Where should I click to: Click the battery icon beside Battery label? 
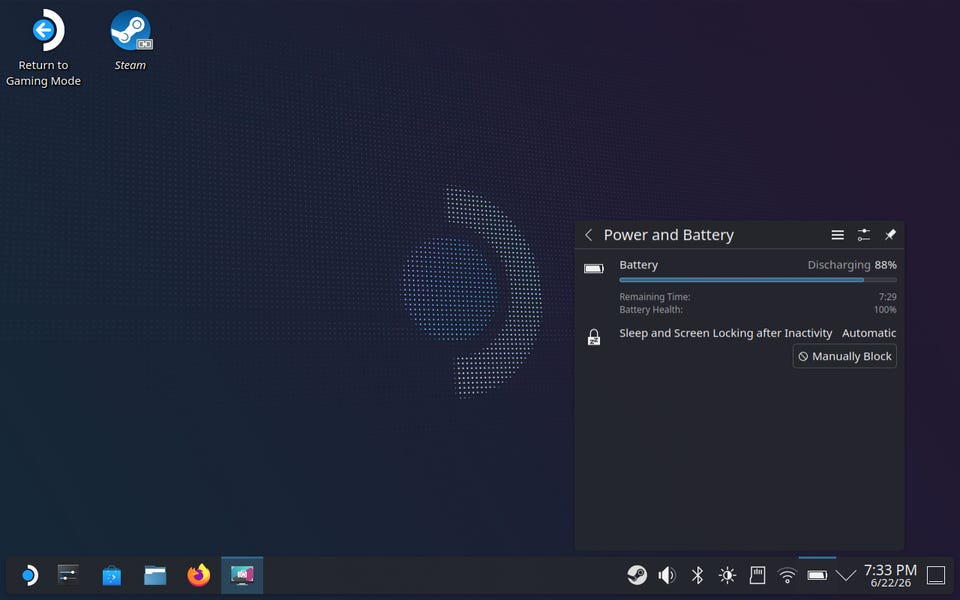[x=594, y=268]
